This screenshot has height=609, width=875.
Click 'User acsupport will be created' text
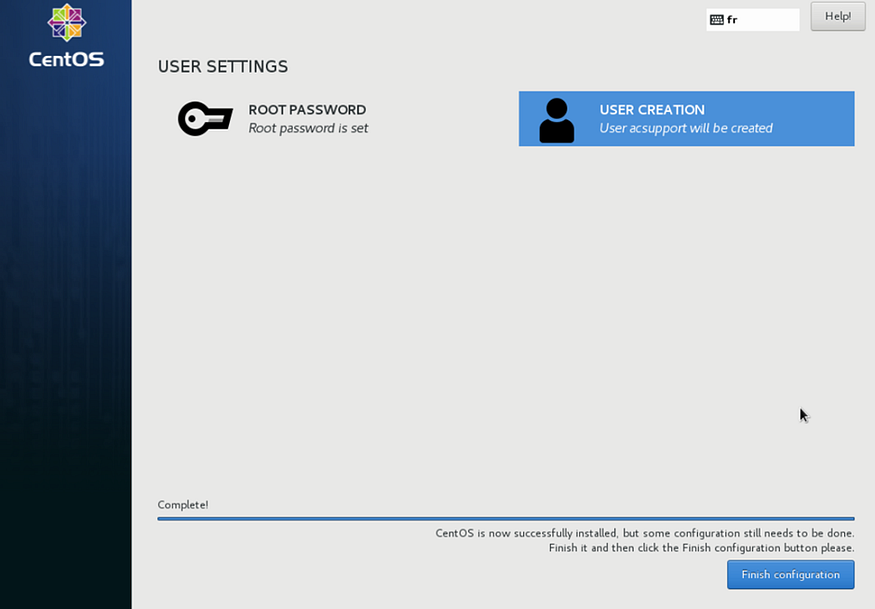(686, 128)
